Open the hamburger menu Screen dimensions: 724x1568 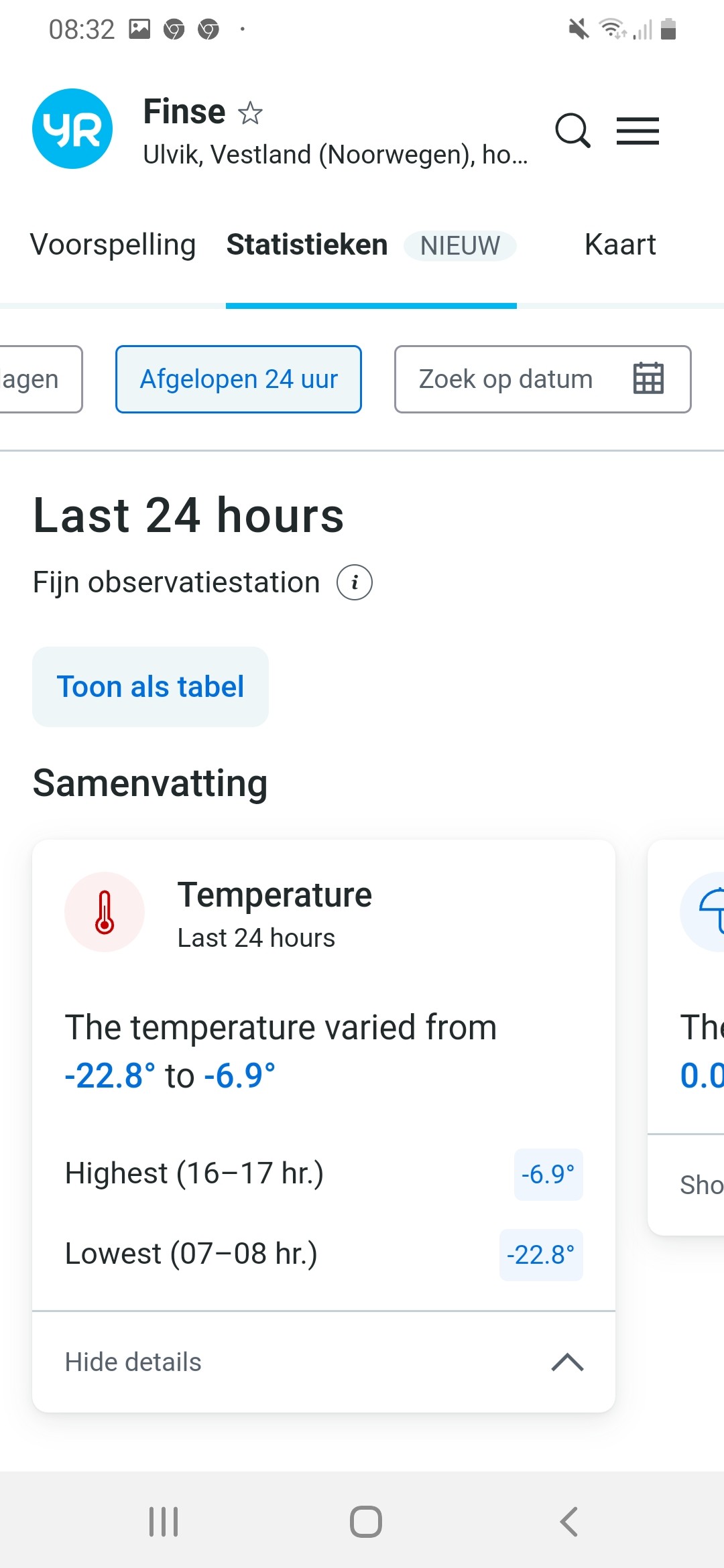(638, 131)
